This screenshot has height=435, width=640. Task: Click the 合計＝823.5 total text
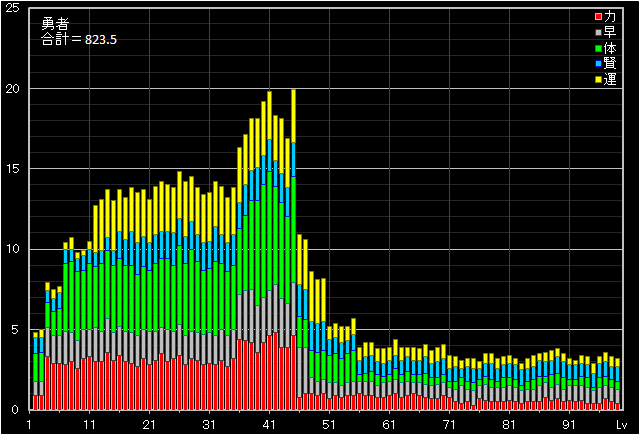click(79, 40)
